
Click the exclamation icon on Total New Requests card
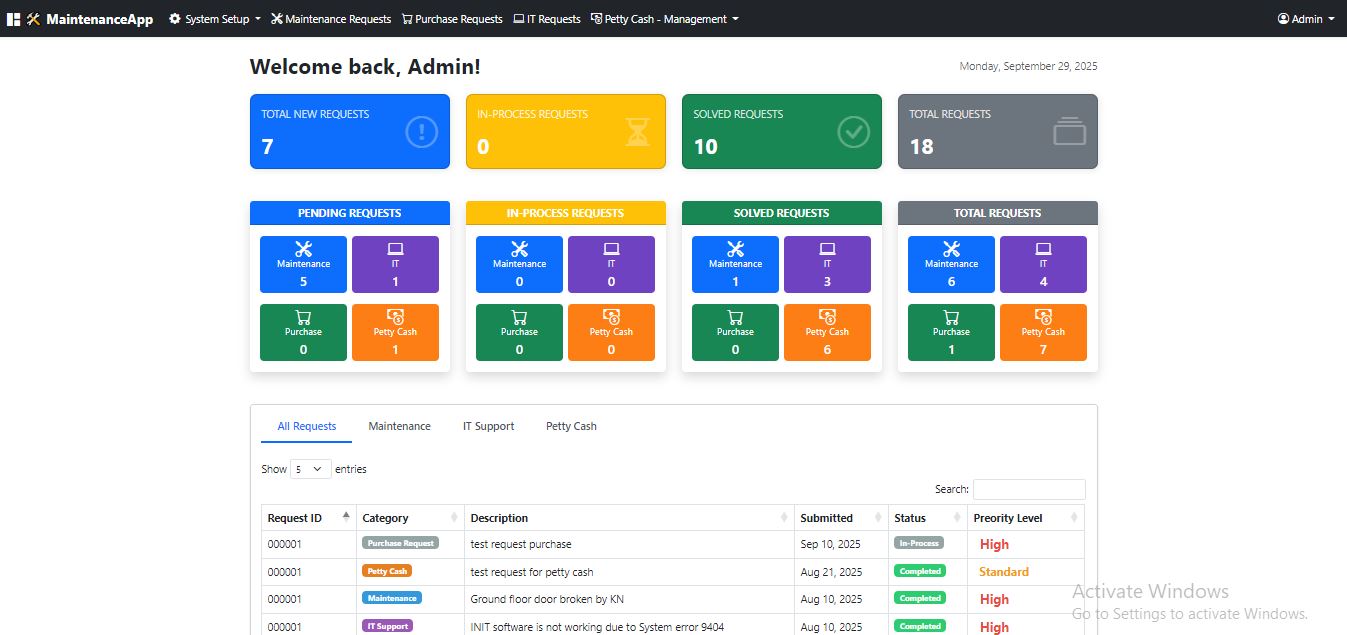coord(421,132)
